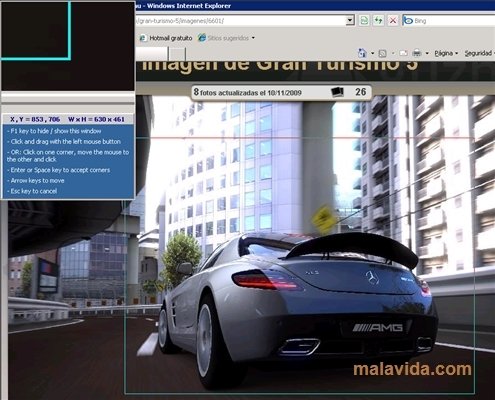
Task: Click the '8 fotos actualizadas el 10/11/2009' text
Action: pos(248,92)
